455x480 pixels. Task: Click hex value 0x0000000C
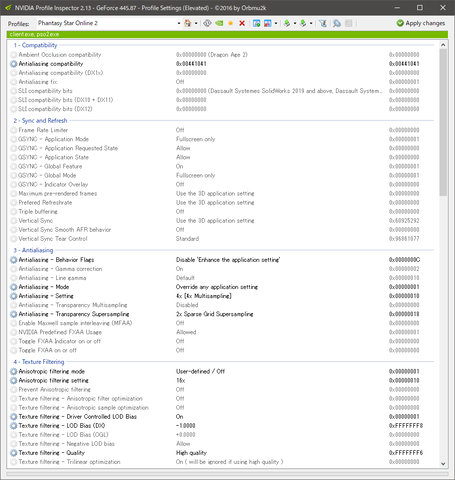[x=404, y=260]
